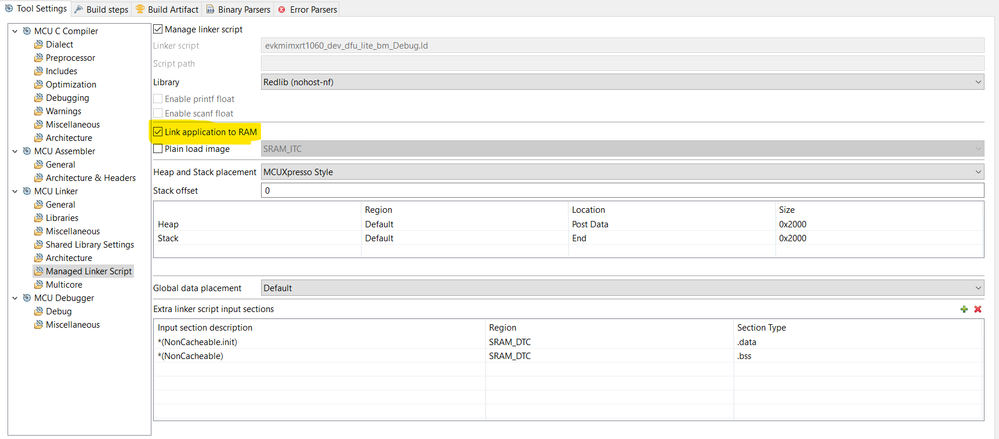The image size is (999, 439).
Task: Open Global data placement dropdown
Action: (621, 288)
